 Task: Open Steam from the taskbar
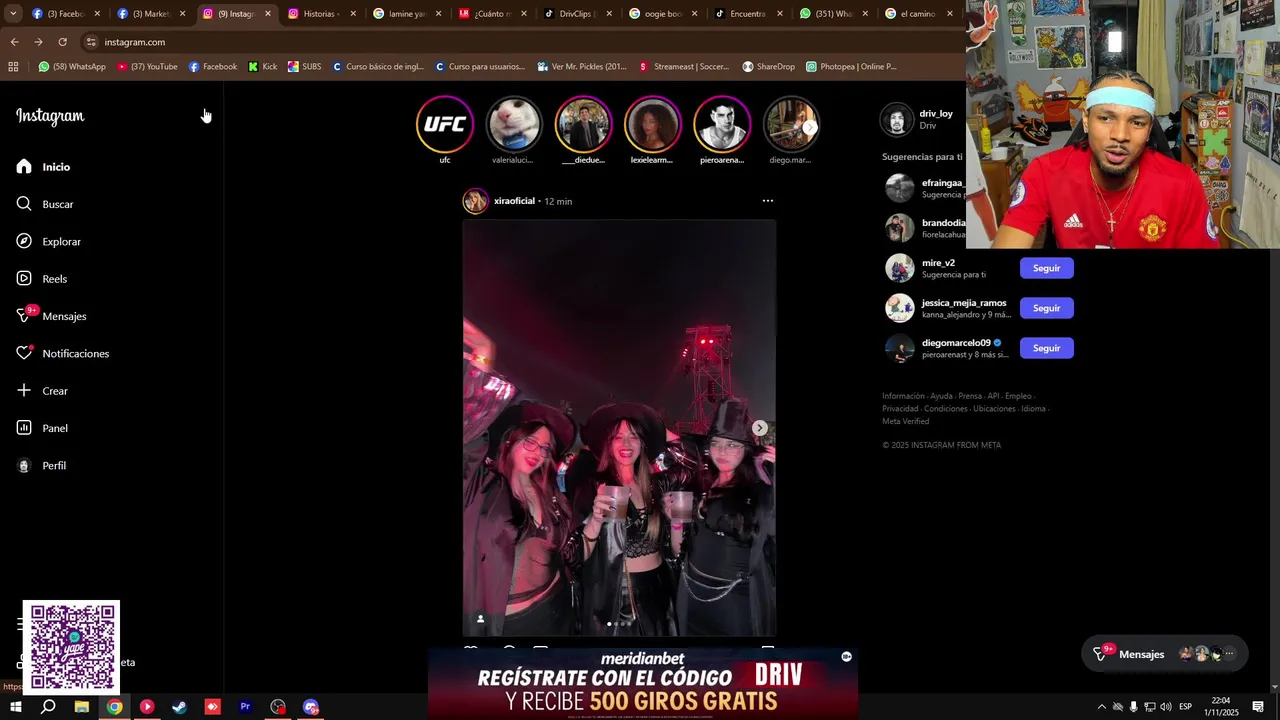coord(180,707)
